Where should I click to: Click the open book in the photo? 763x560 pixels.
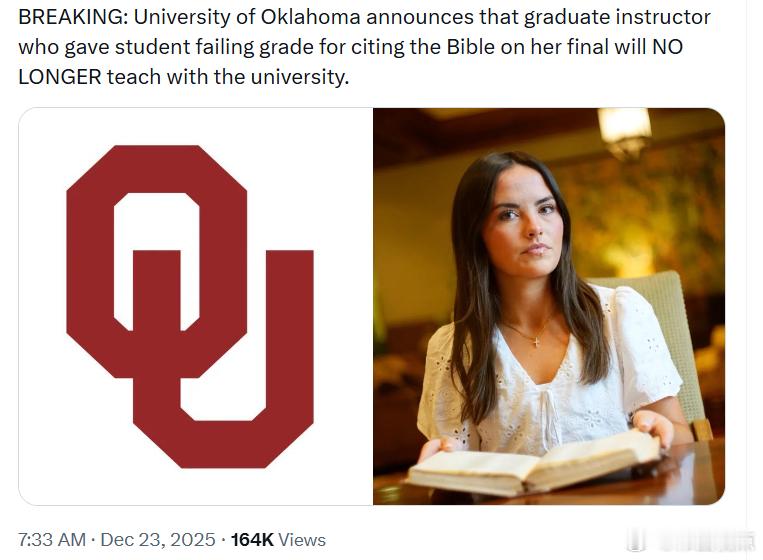[x=535, y=463]
